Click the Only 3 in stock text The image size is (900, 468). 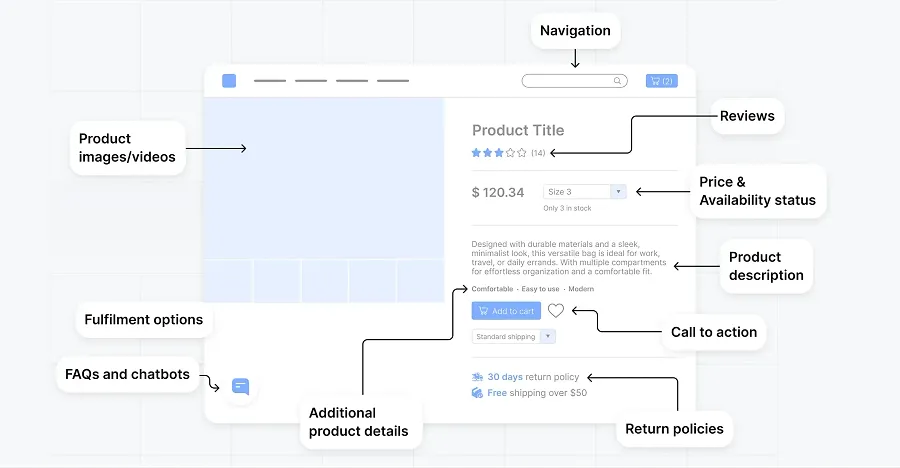(567, 208)
